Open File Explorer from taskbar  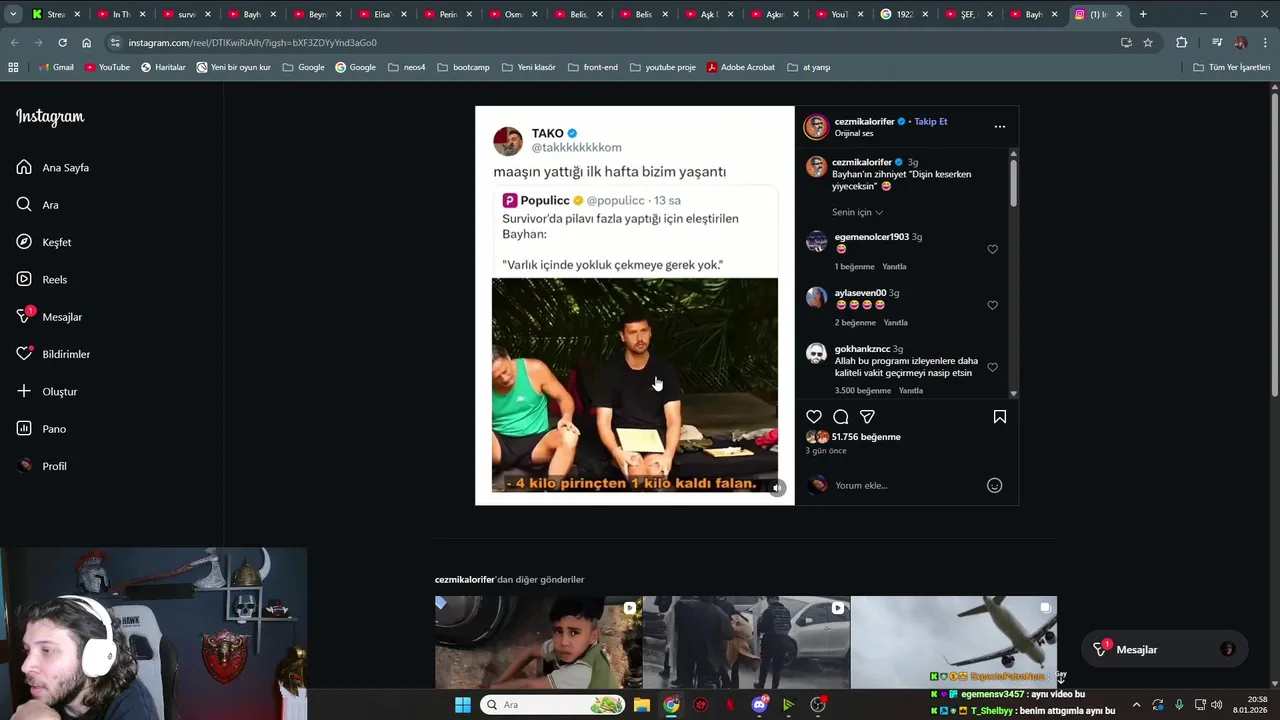[642, 705]
